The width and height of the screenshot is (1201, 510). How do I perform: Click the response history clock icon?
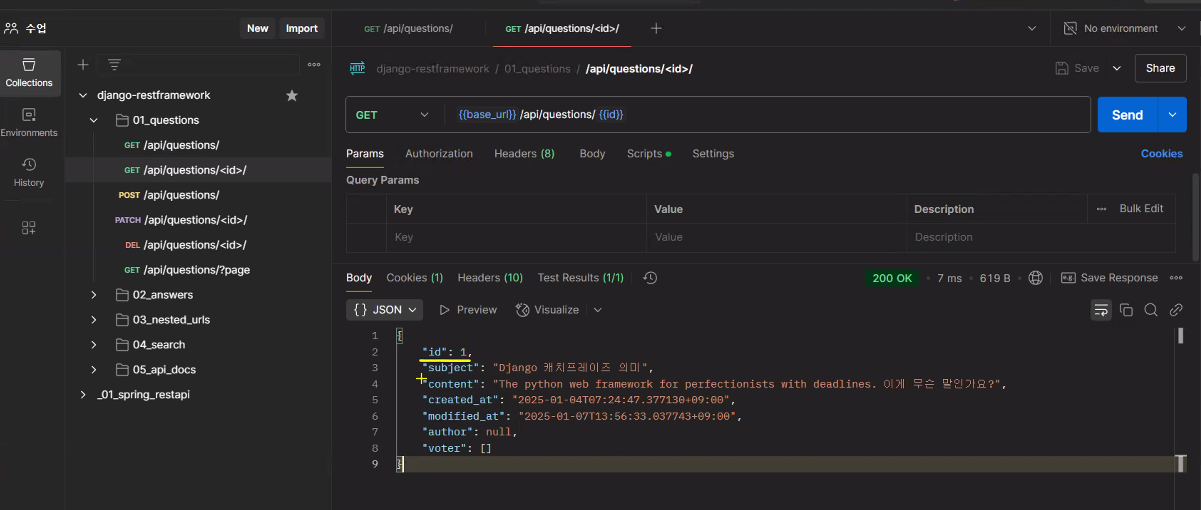(x=650, y=278)
